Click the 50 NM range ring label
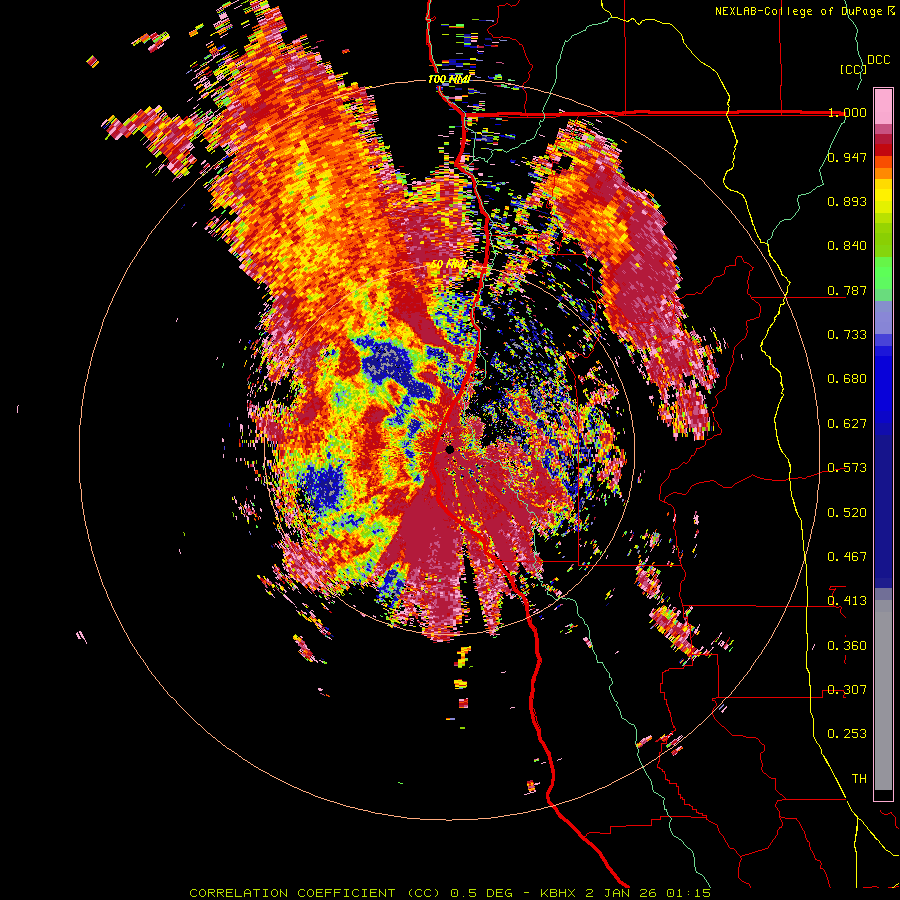 pos(449,264)
